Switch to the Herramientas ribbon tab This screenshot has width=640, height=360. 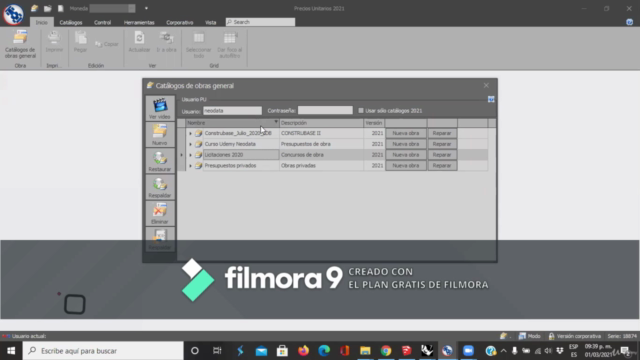pos(139,22)
